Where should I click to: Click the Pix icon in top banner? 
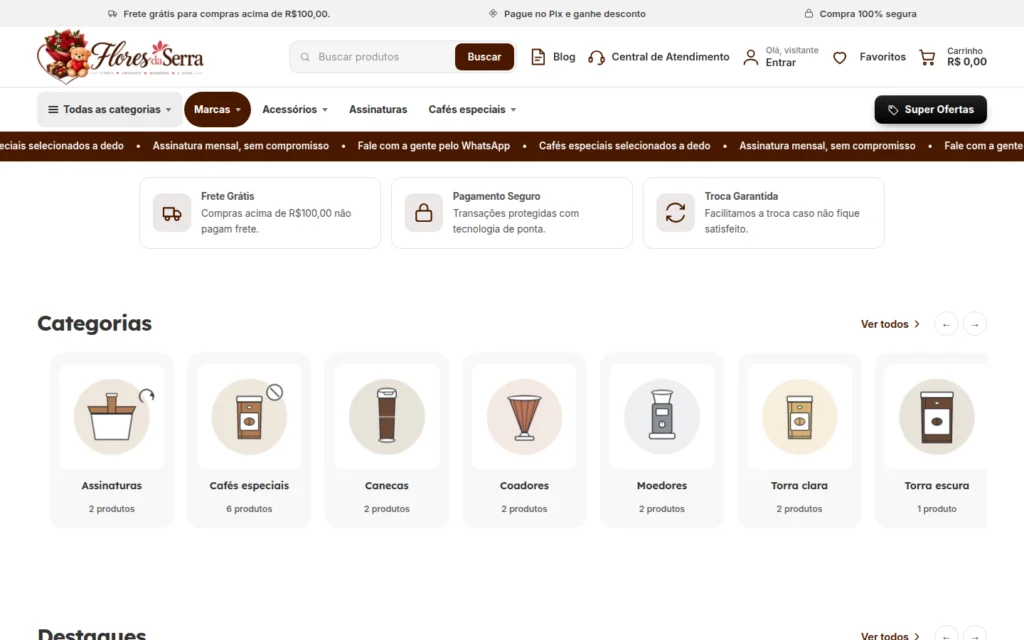[493, 13]
